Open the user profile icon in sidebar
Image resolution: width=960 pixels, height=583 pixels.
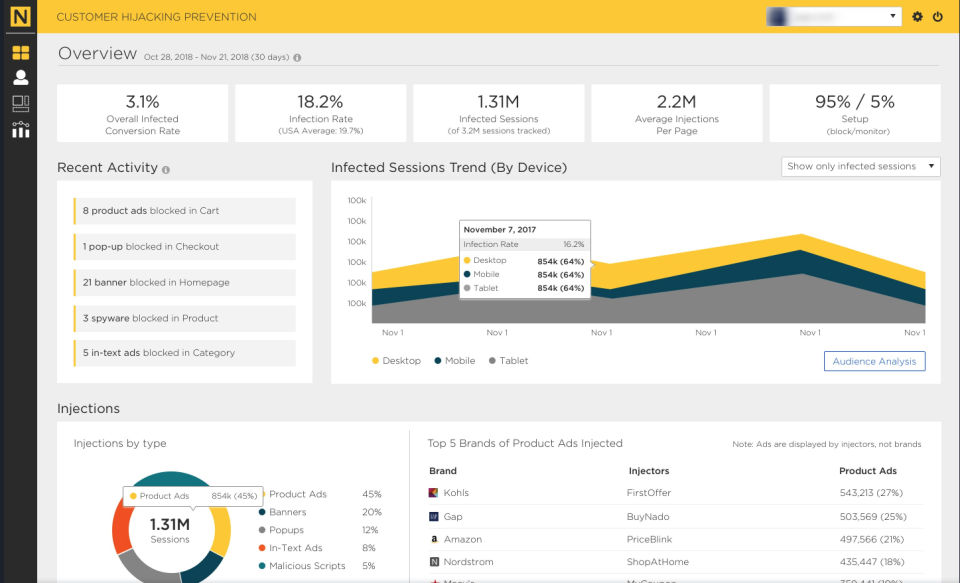click(x=21, y=77)
